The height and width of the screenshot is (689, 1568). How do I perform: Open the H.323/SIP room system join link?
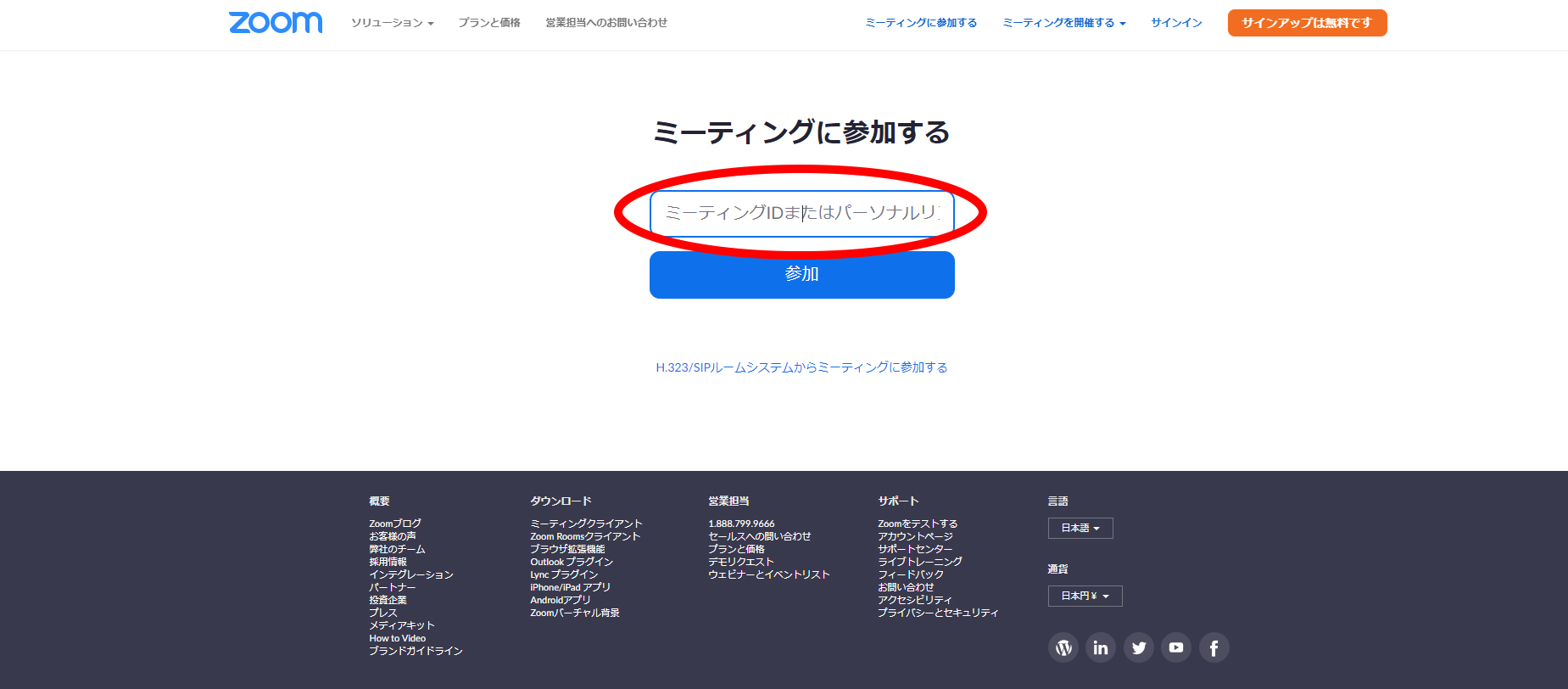point(801,367)
